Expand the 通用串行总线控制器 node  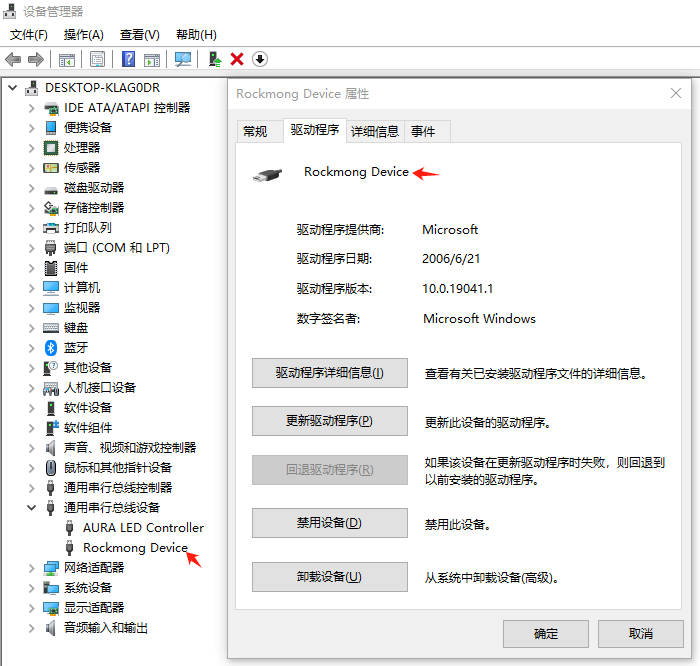[31, 488]
